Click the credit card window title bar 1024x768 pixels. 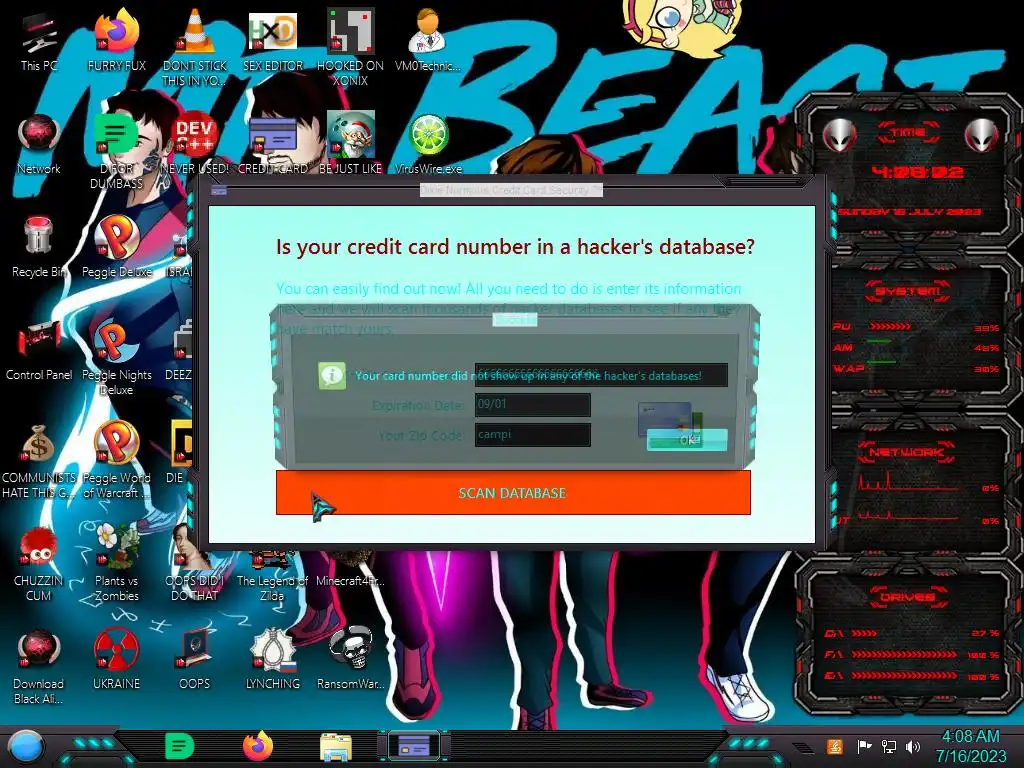(x=511, y=190)
